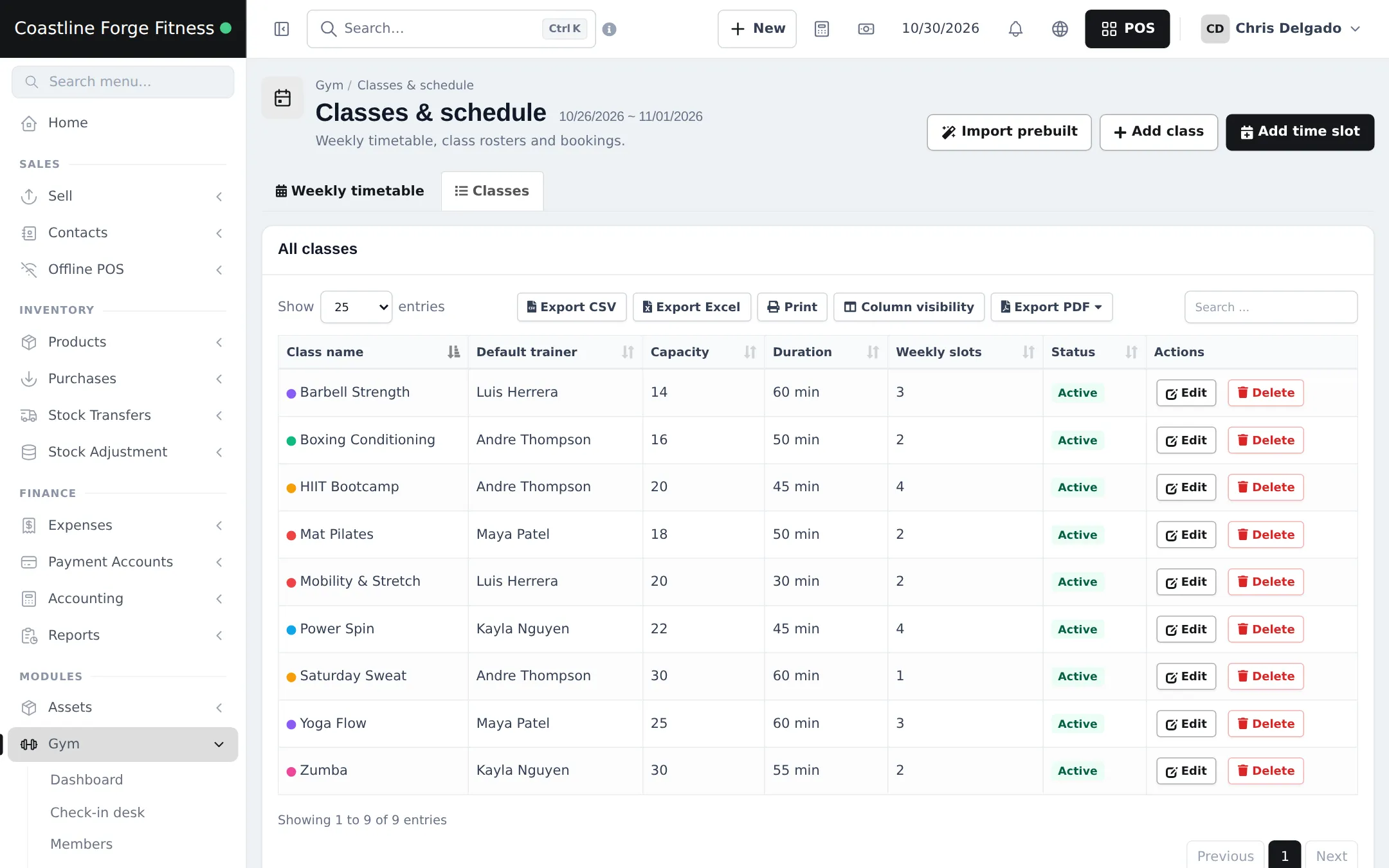
Task: Expand the Contacts menu
Action: [x=122, y=233]
